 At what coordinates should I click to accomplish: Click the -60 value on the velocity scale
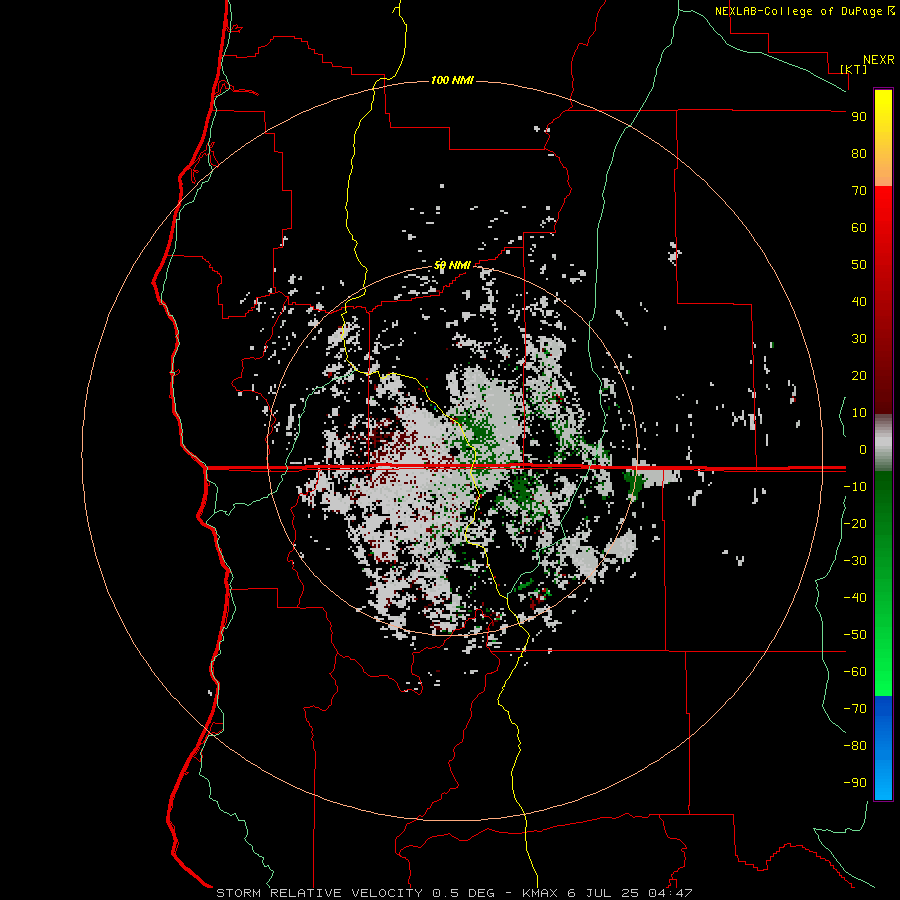click(855, 672)
